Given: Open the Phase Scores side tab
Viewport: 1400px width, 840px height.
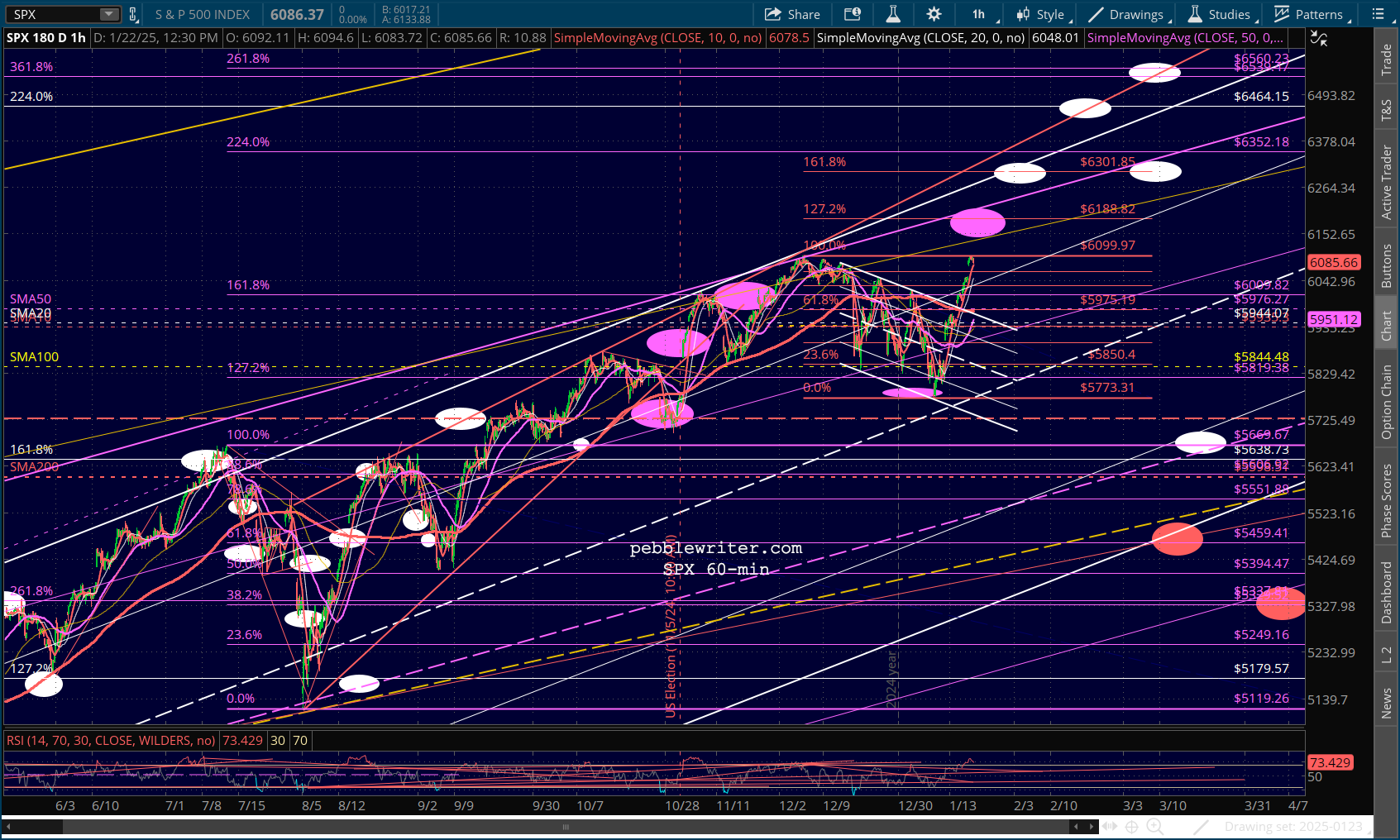Looking at the screenshot, I should (1387, 500).
